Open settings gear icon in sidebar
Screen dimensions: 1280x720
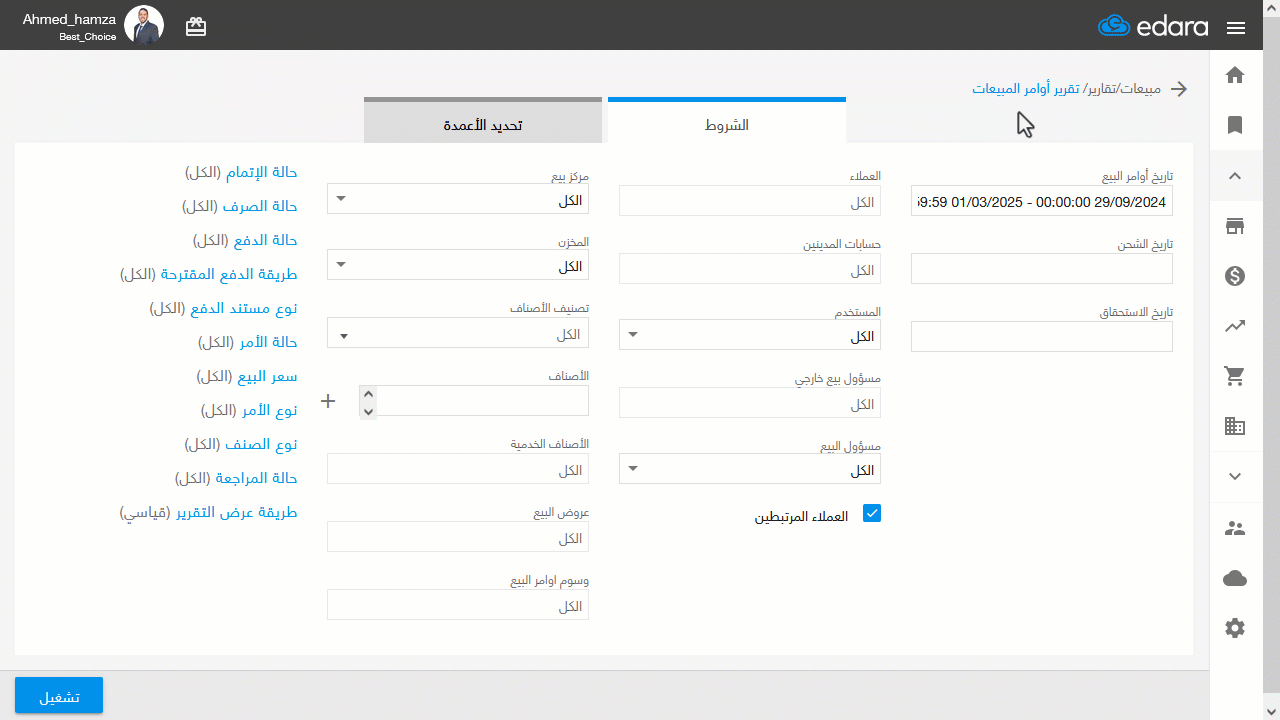click(1235, 628)
